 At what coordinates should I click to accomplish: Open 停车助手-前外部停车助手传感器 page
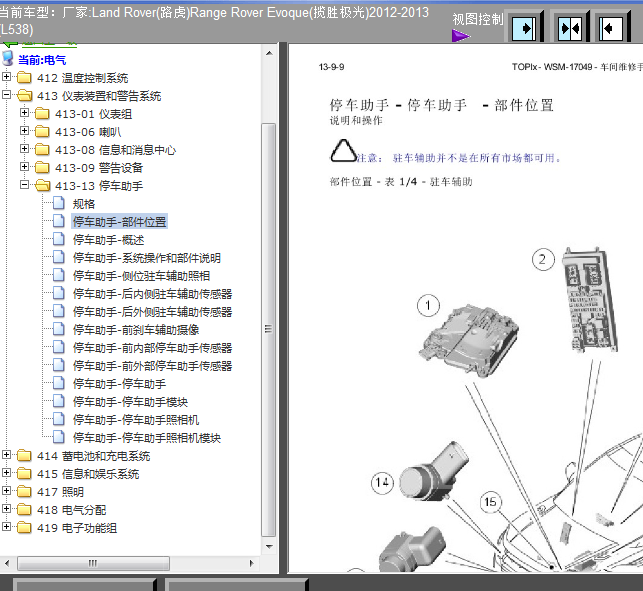[152, 366]
